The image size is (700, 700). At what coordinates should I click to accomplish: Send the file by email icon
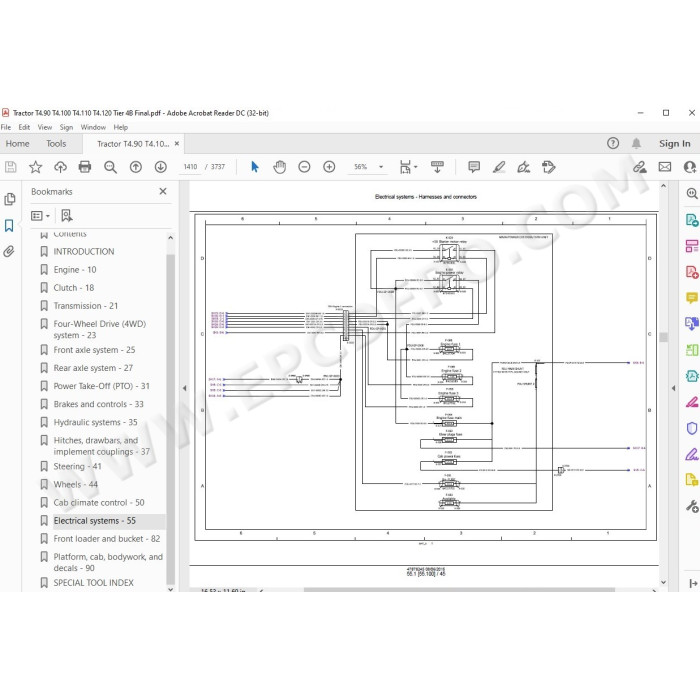coord(665,167)
